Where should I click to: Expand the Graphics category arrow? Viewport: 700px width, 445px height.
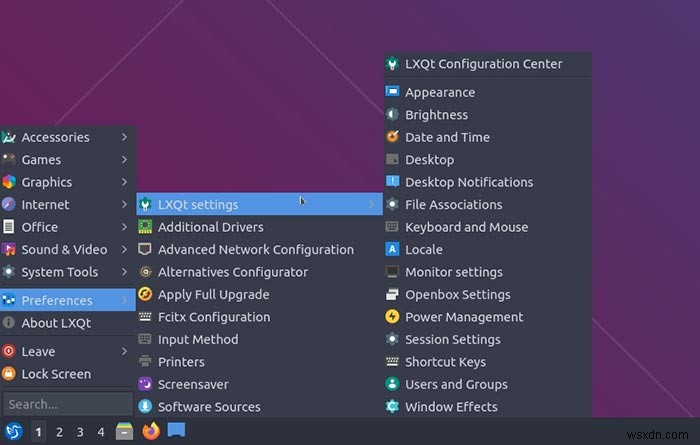click(125, 182)
